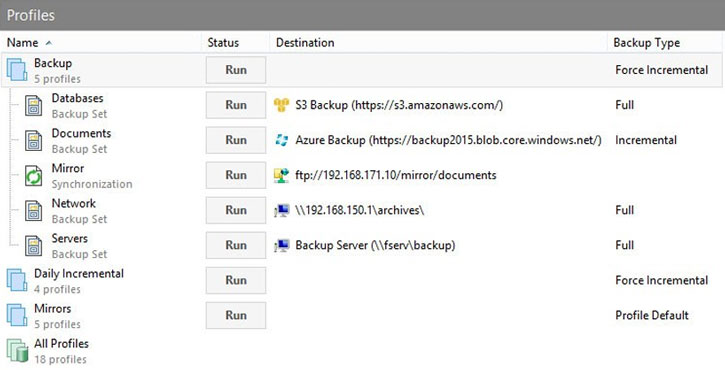The height and width of the screenshot is (370, 725).
Task: Sort by the Backup Type column header
Action: (x=646, y=43)
